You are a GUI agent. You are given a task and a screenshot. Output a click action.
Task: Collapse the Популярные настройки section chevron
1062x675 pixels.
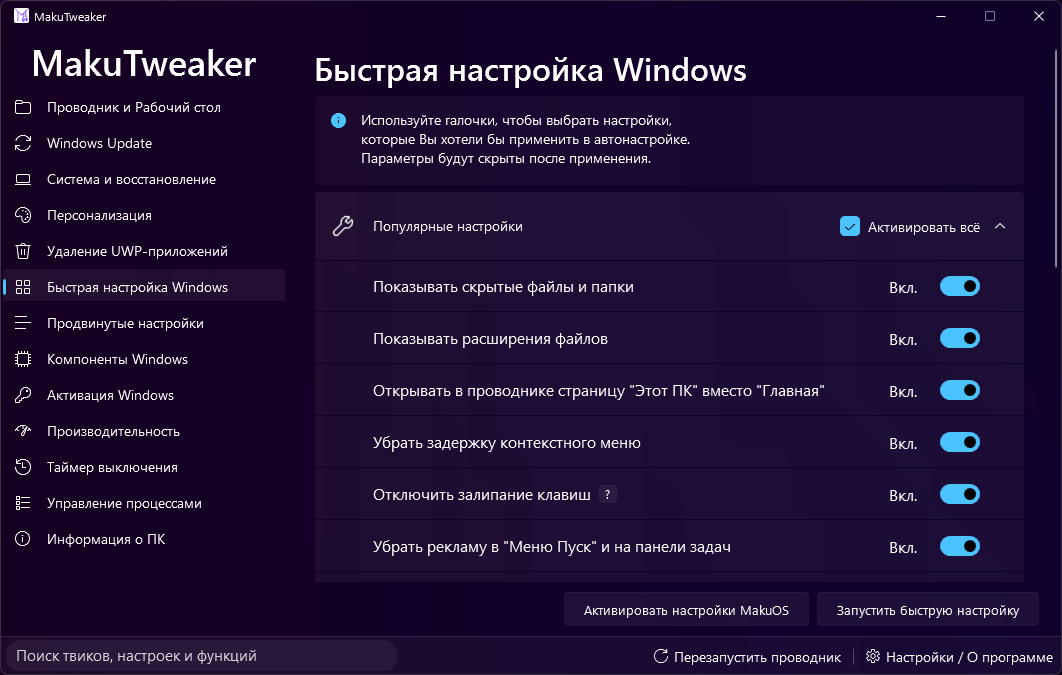tap(1000, 226)
